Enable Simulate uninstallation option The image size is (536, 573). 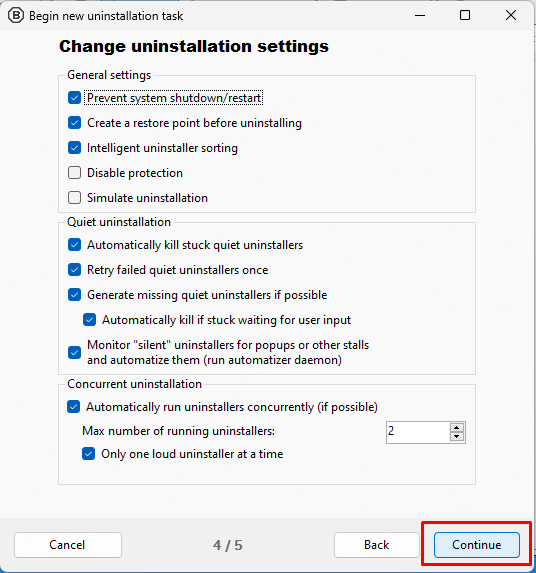75,198
